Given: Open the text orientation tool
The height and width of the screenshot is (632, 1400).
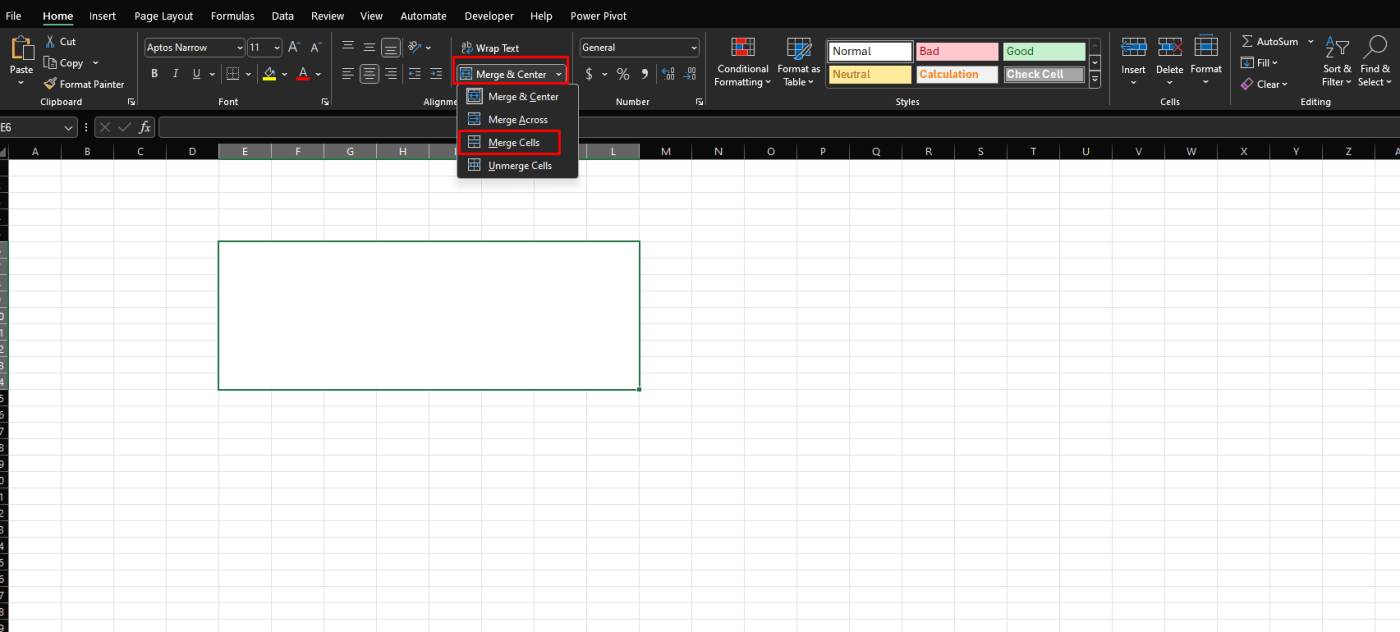Looking at the screenshot, I should (x=415, y=47).
